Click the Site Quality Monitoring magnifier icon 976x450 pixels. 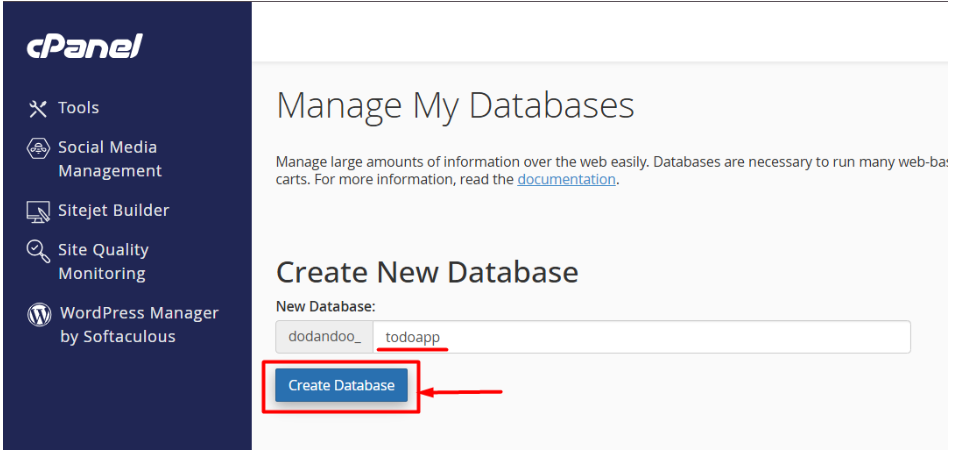point(38,251)
